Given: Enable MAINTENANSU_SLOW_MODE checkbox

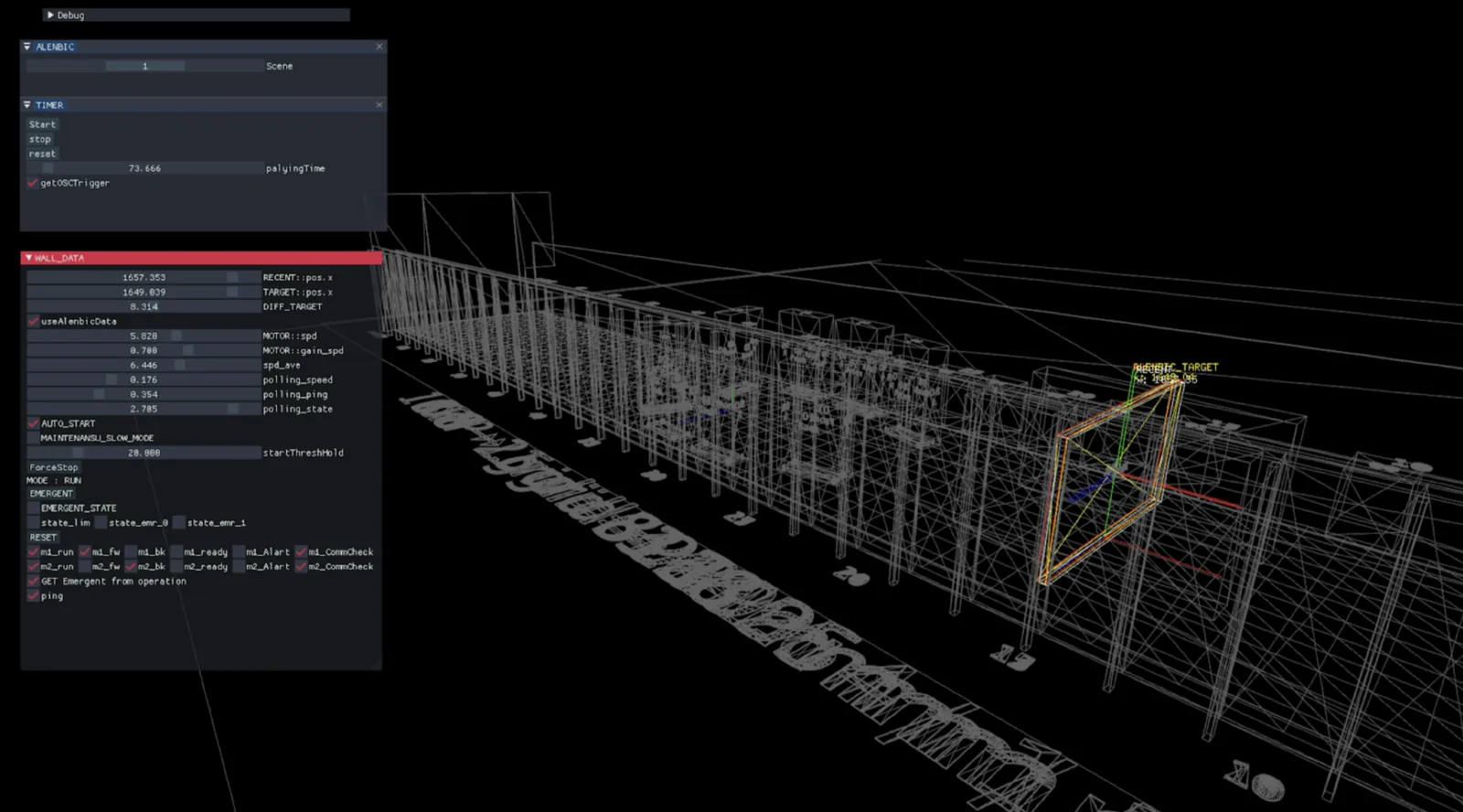Looking at the screenshot, I should pos(34,438).
